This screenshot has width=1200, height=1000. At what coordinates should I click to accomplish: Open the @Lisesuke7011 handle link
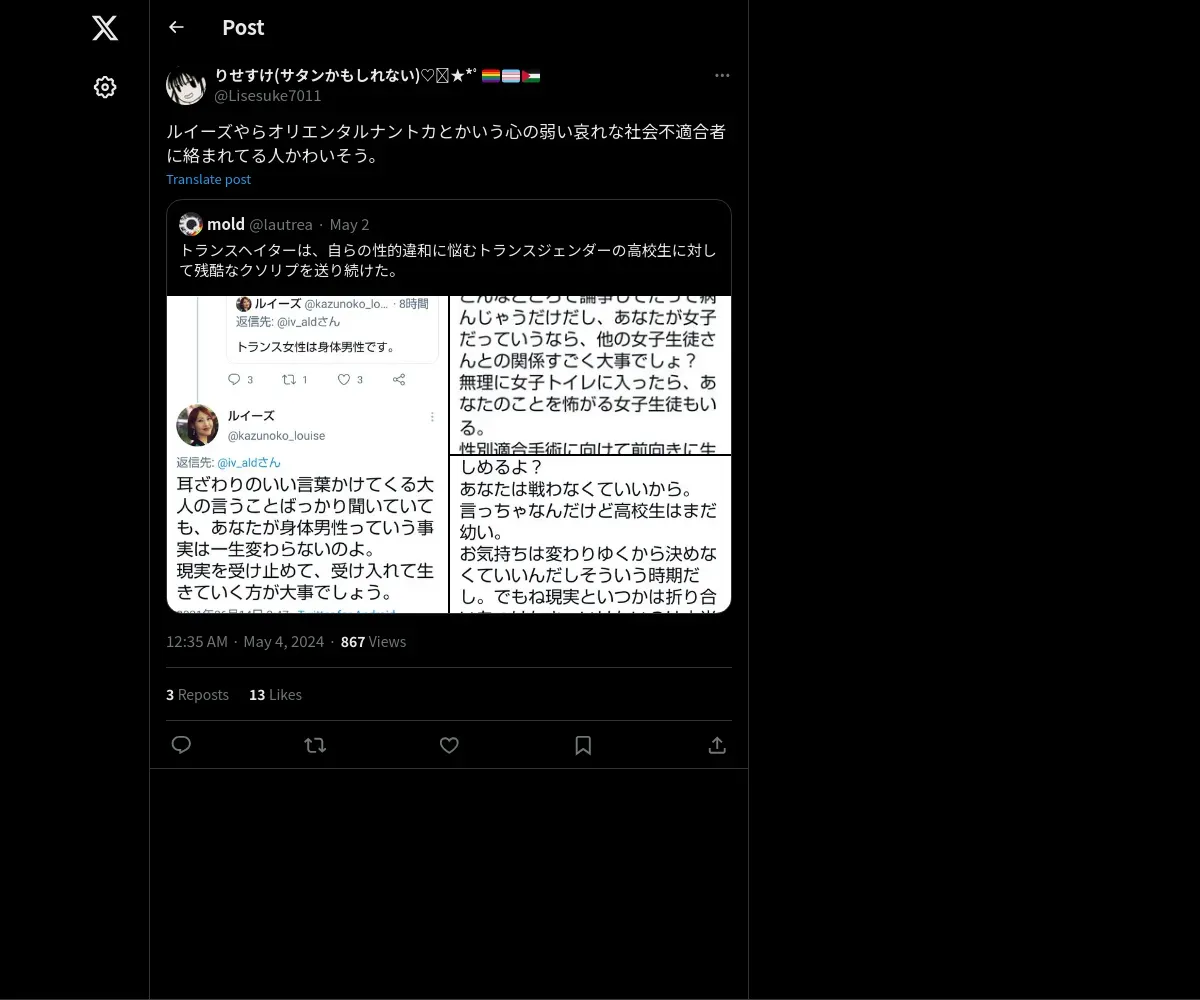tap(268, 95)
